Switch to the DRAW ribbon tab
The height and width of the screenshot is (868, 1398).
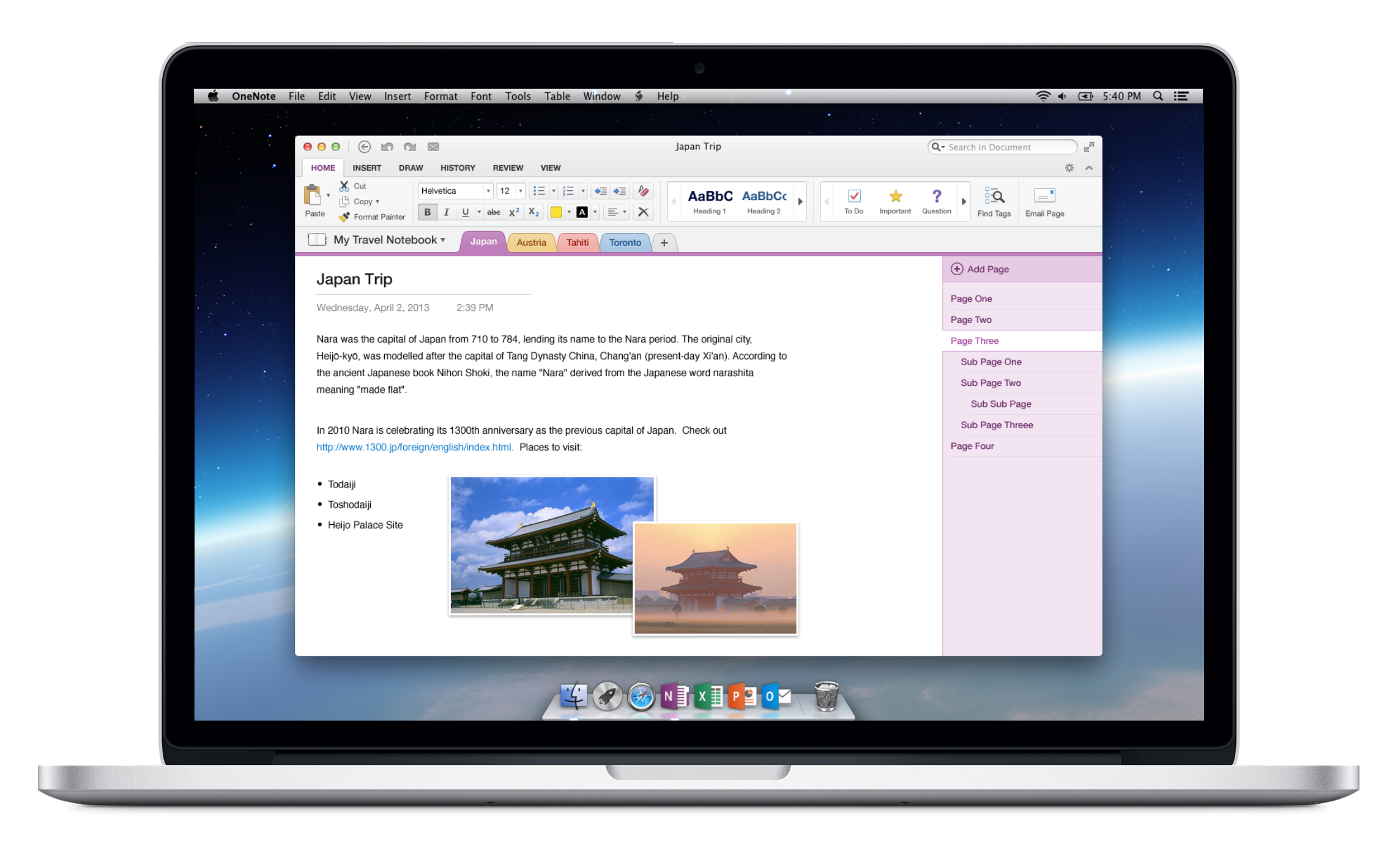(411, 168)
